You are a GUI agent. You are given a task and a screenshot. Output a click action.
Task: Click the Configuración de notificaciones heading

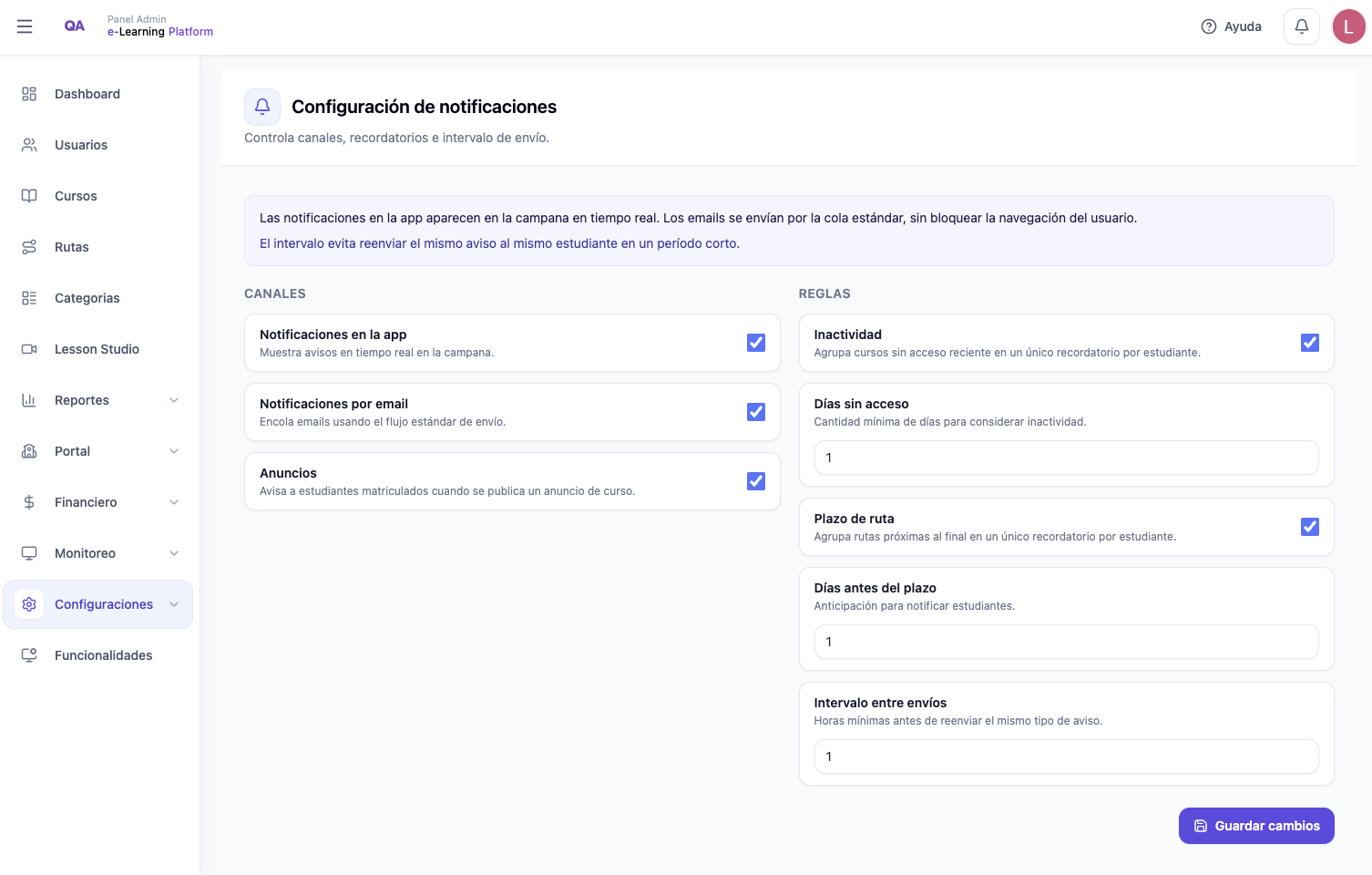click(424, 107)
